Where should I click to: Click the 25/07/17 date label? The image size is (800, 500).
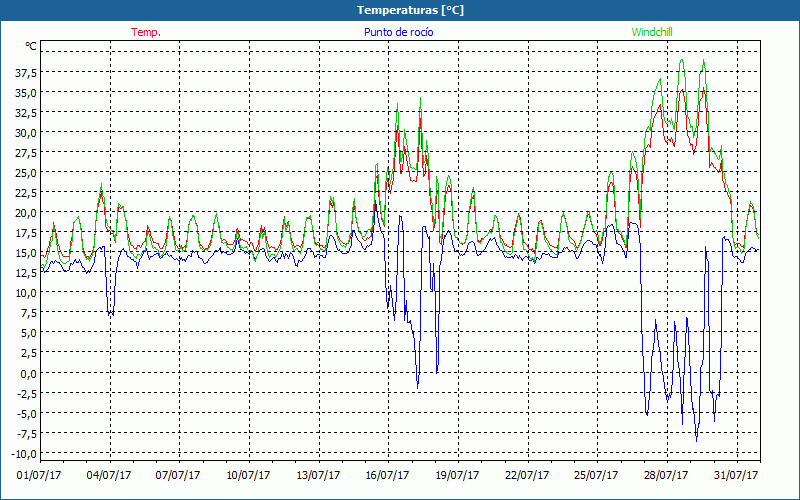pos(596,475)
